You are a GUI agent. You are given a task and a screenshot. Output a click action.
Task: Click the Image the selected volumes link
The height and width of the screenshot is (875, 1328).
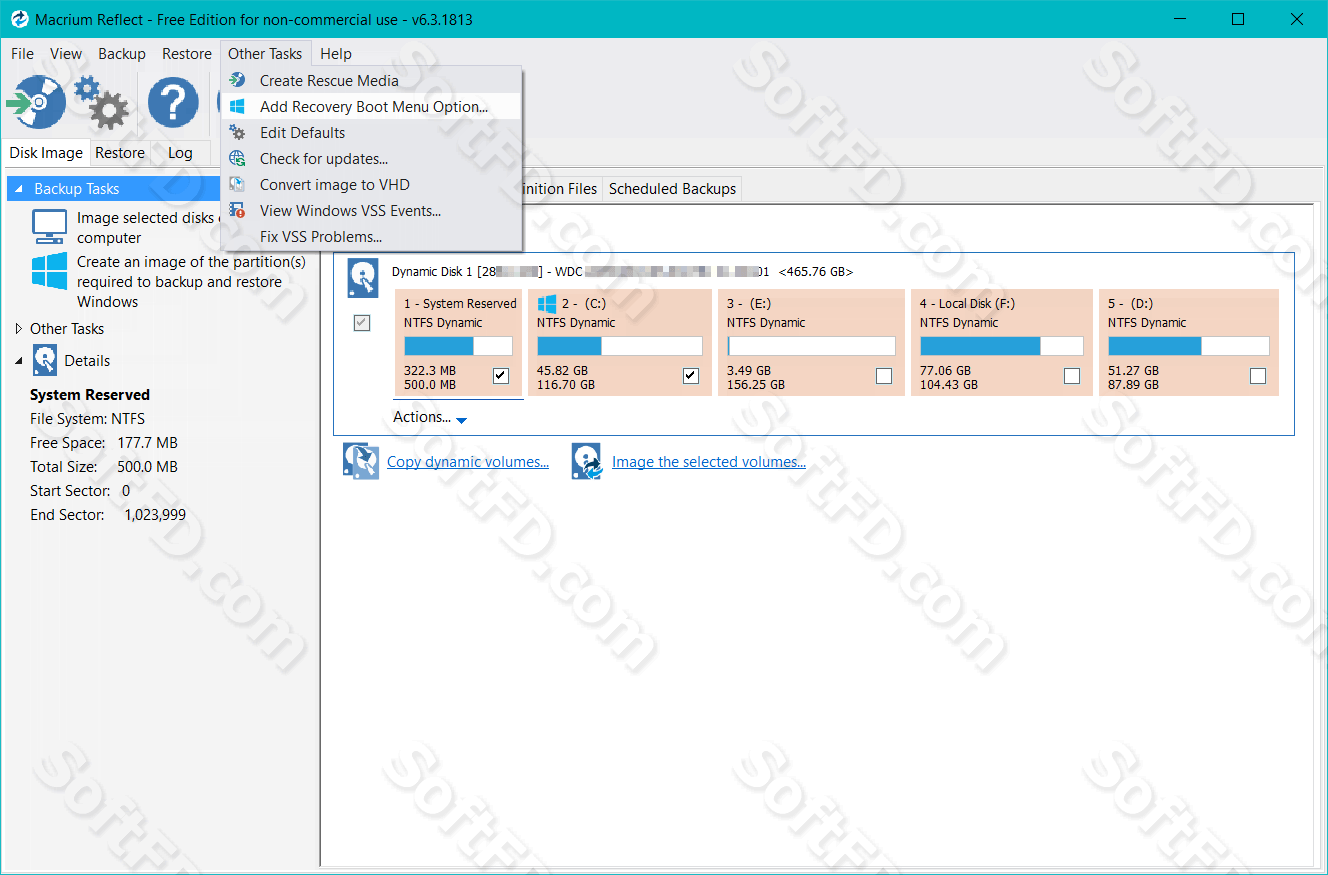(x=709, y=462)
